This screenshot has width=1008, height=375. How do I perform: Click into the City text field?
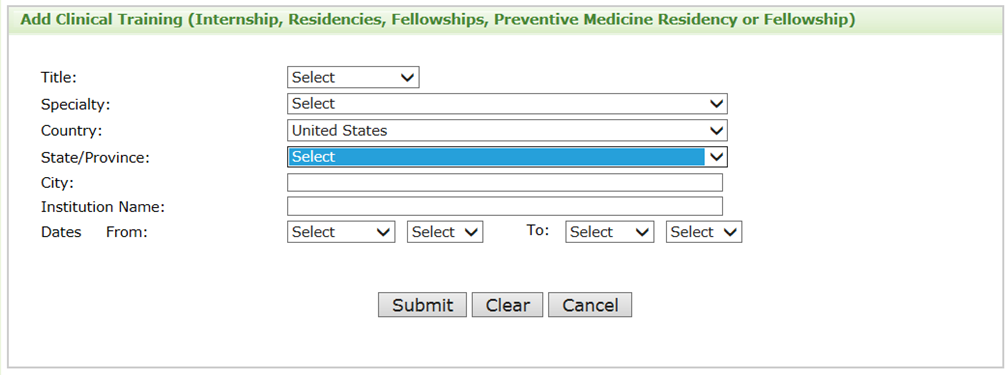click(x=505, y=183)
